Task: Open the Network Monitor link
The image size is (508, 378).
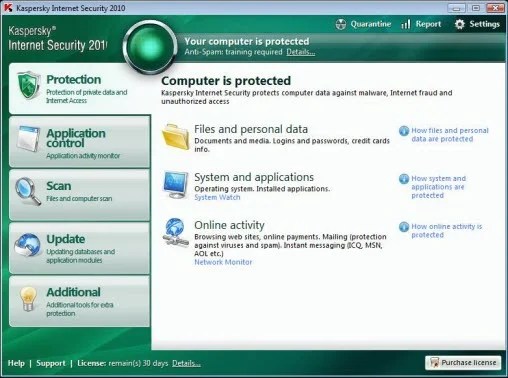Action: tap(223, 262)
